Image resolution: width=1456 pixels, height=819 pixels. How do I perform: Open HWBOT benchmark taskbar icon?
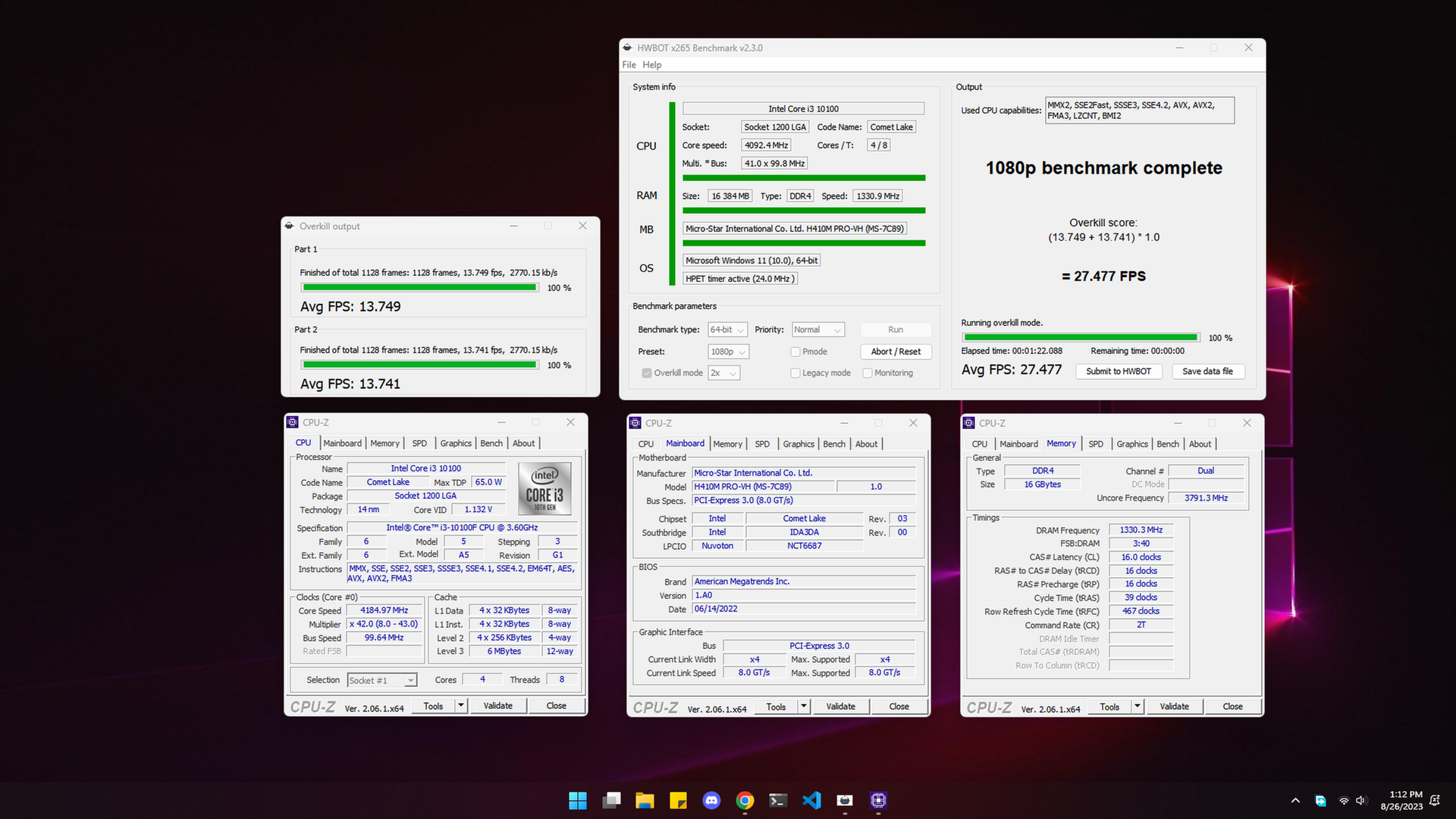845,800
